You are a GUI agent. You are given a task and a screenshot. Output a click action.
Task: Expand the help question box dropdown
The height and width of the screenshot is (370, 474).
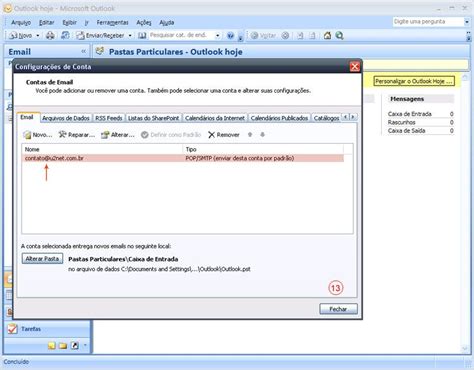pos(467,22)
